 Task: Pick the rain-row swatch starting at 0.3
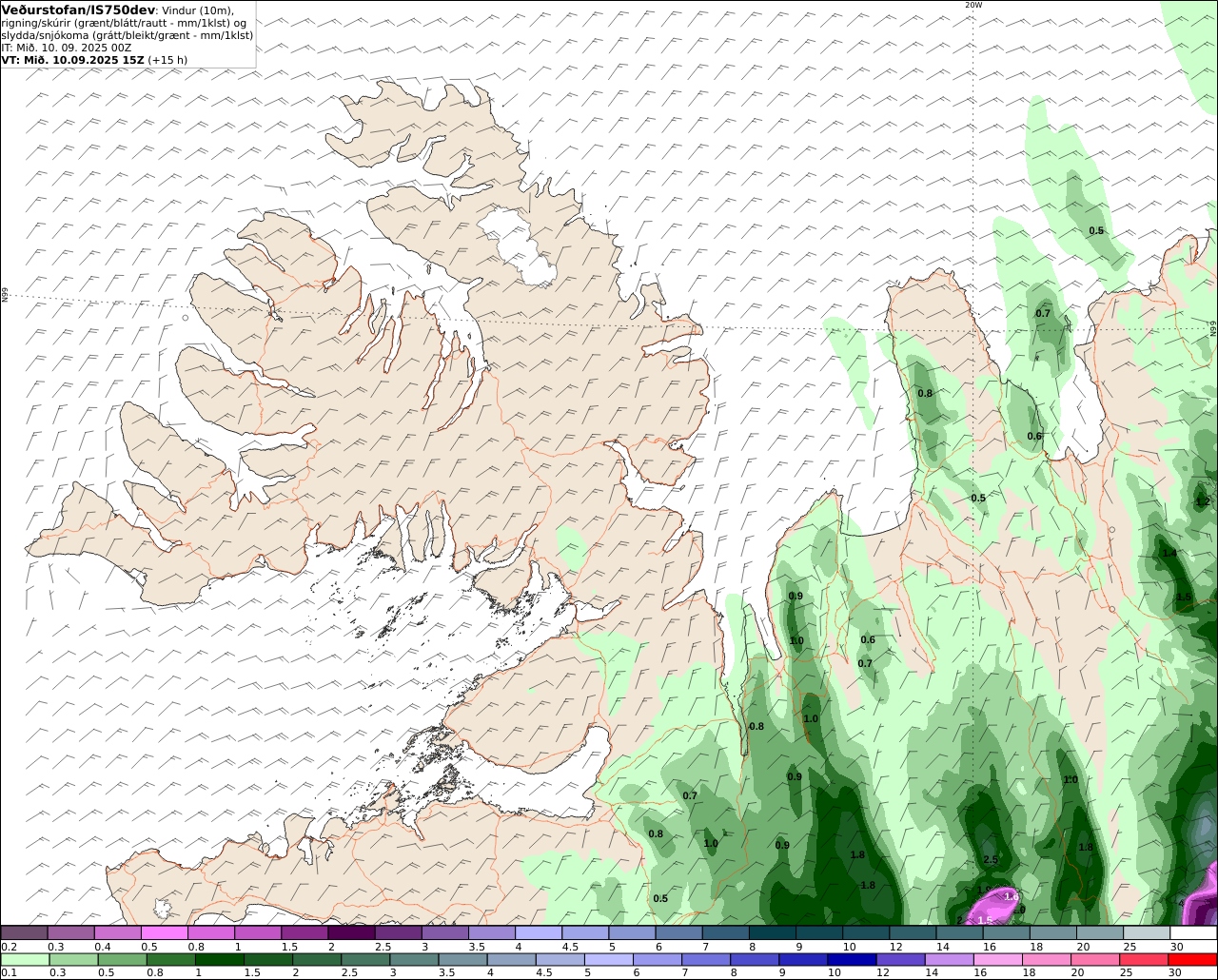[73, 959]
